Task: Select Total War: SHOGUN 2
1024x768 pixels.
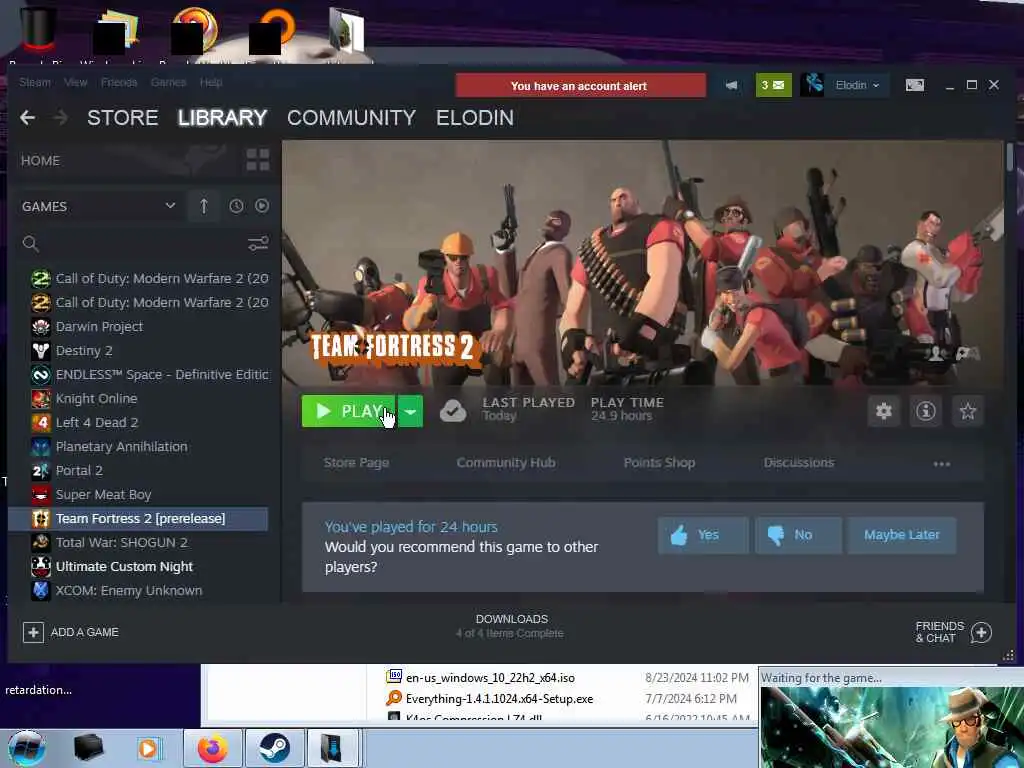Action: tap(139, 542)
